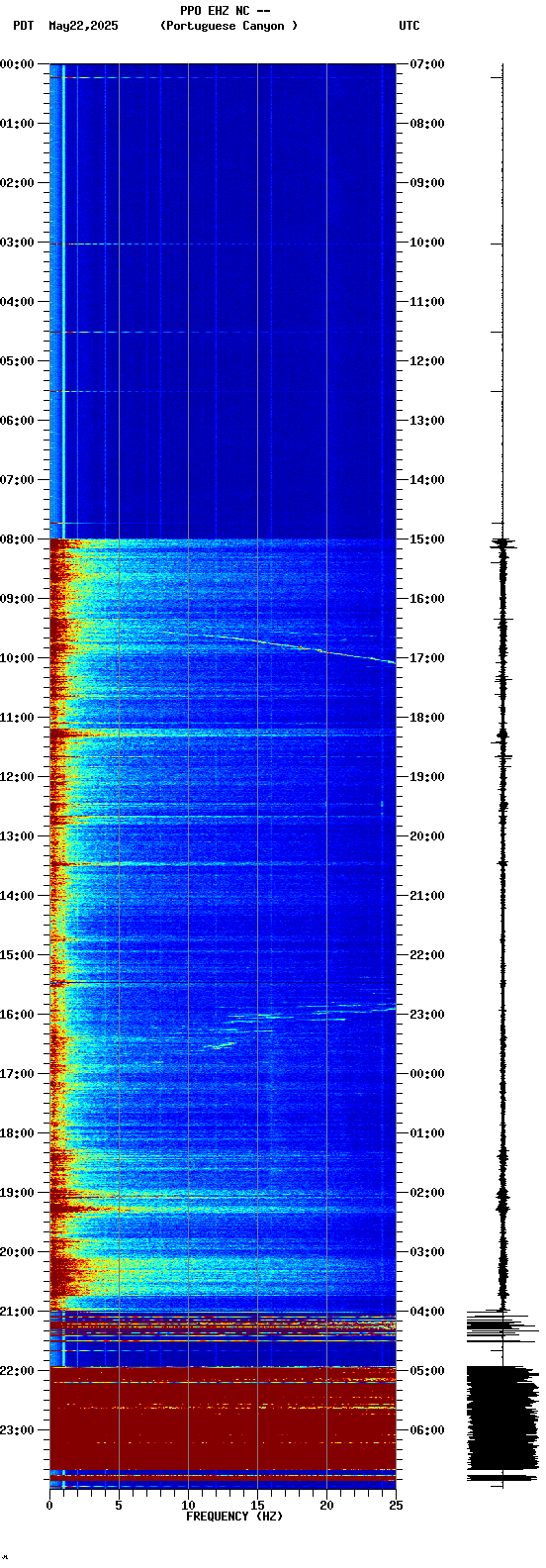Viewport: 546px width, 1568px height.
Task: Click the UTC axis '01:00' label
Action: coord(427,1133)
